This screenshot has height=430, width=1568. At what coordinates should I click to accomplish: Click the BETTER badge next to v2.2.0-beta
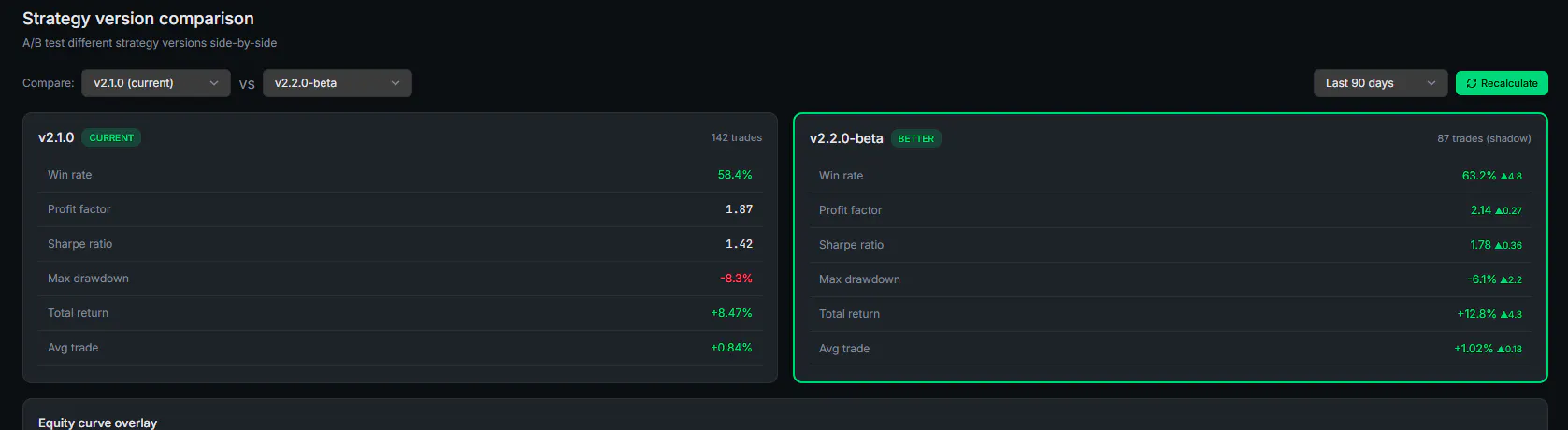(x=915, y=138)
